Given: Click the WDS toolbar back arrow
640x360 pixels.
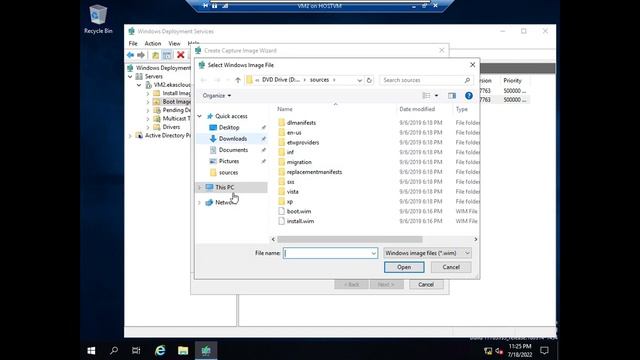Looking at the screenshot, I should click(130, 55).
